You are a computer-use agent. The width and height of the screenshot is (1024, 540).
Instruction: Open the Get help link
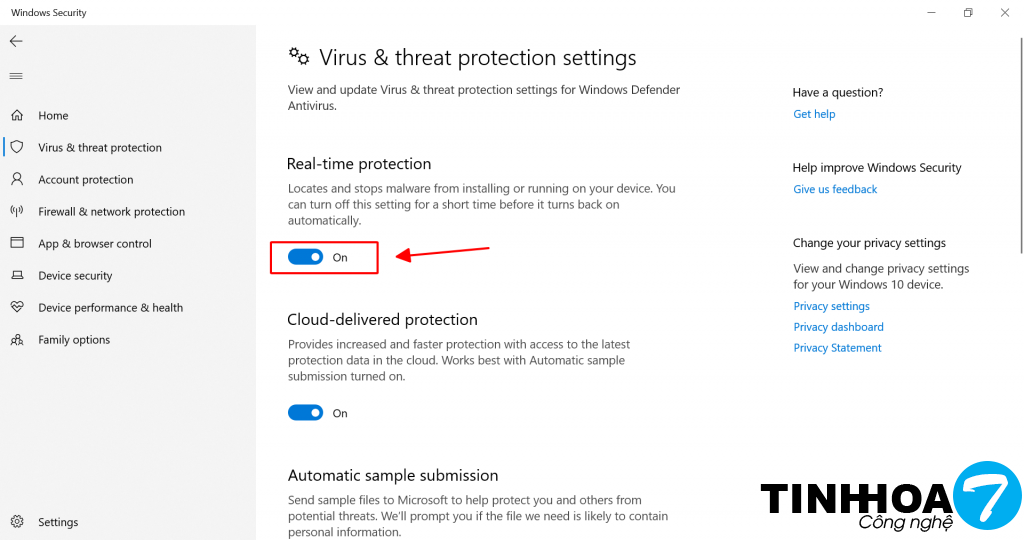(814, 114)
